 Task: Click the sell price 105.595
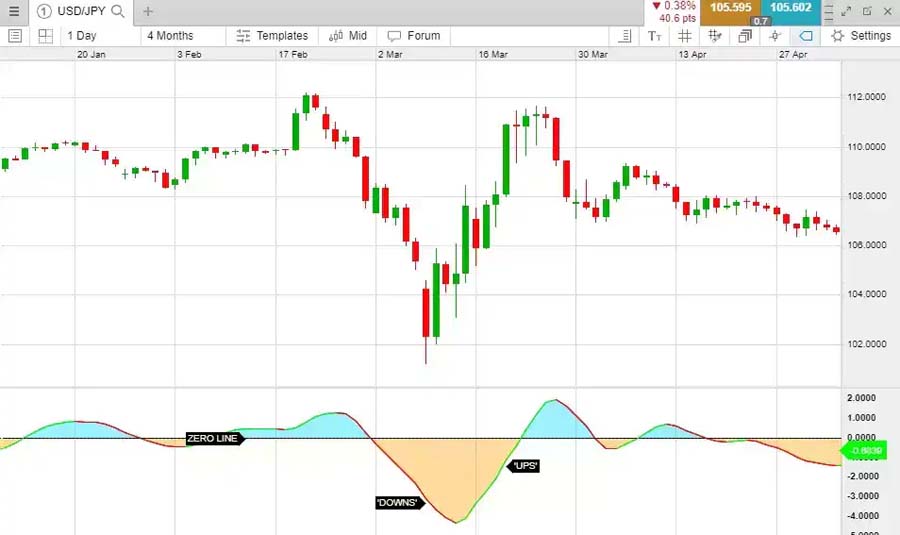[730, 8]
